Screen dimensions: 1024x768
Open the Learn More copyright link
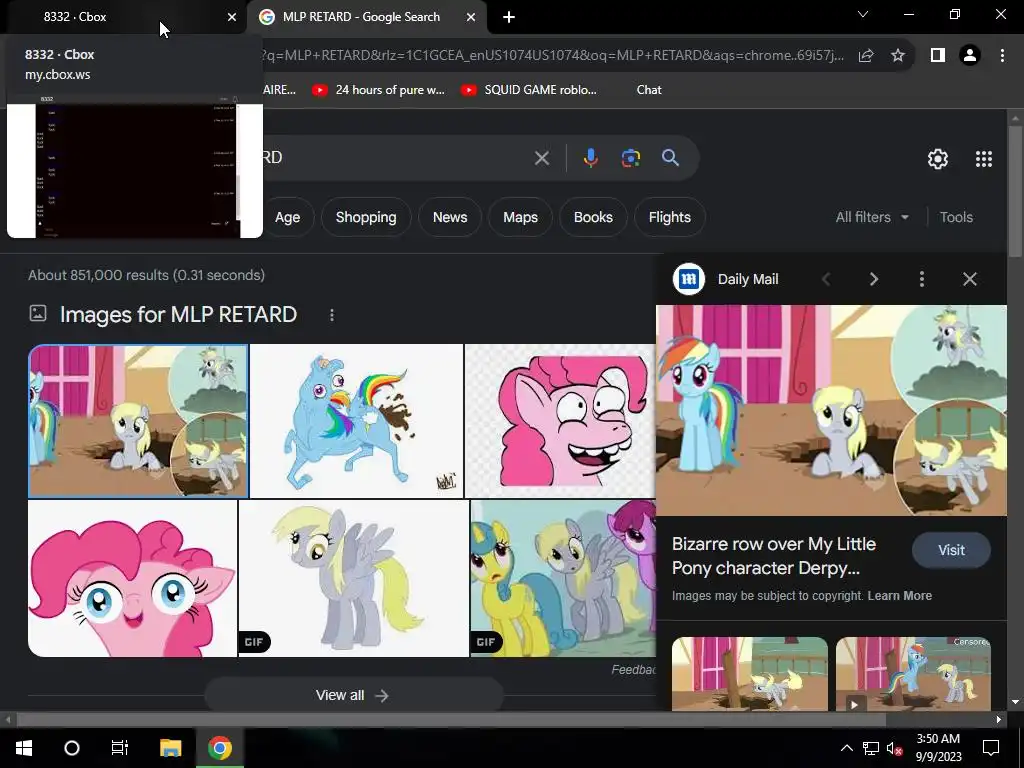click(x=899, y=596)
